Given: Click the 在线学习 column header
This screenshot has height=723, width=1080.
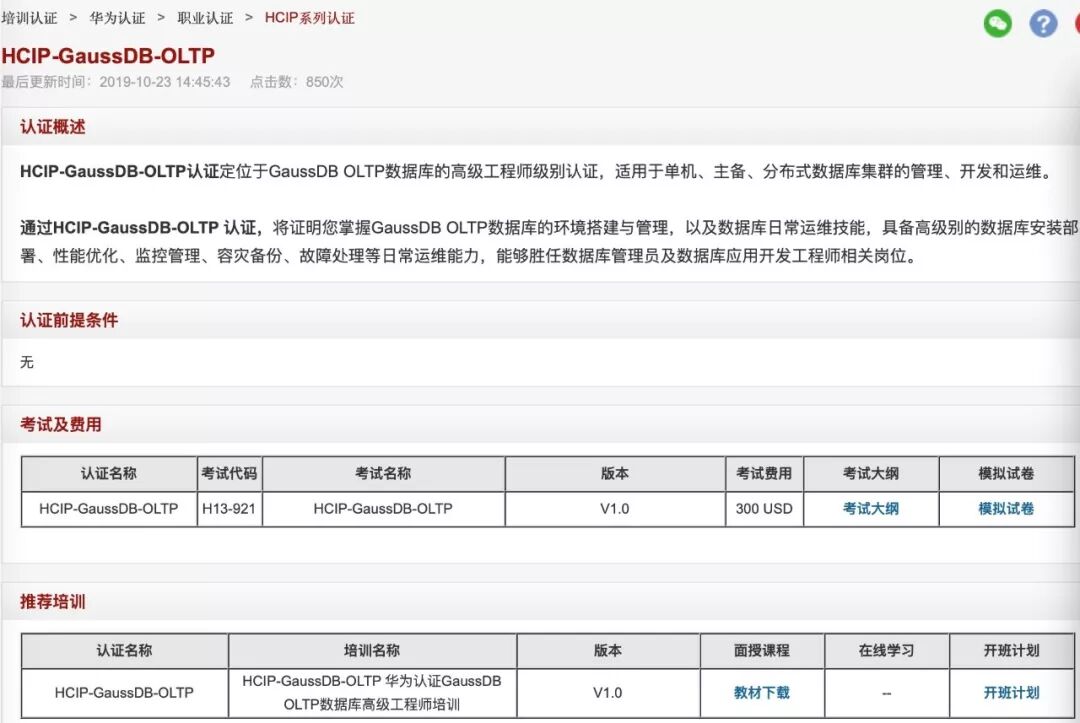Looking at the screenshot, I should click(x=886, y=650).
